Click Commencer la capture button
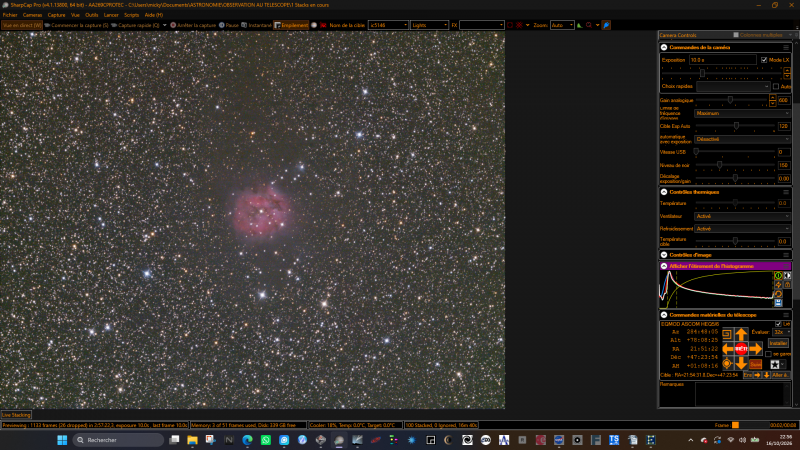Image resolution: width=800 pixels, height=450 pixels. [77, 25]
